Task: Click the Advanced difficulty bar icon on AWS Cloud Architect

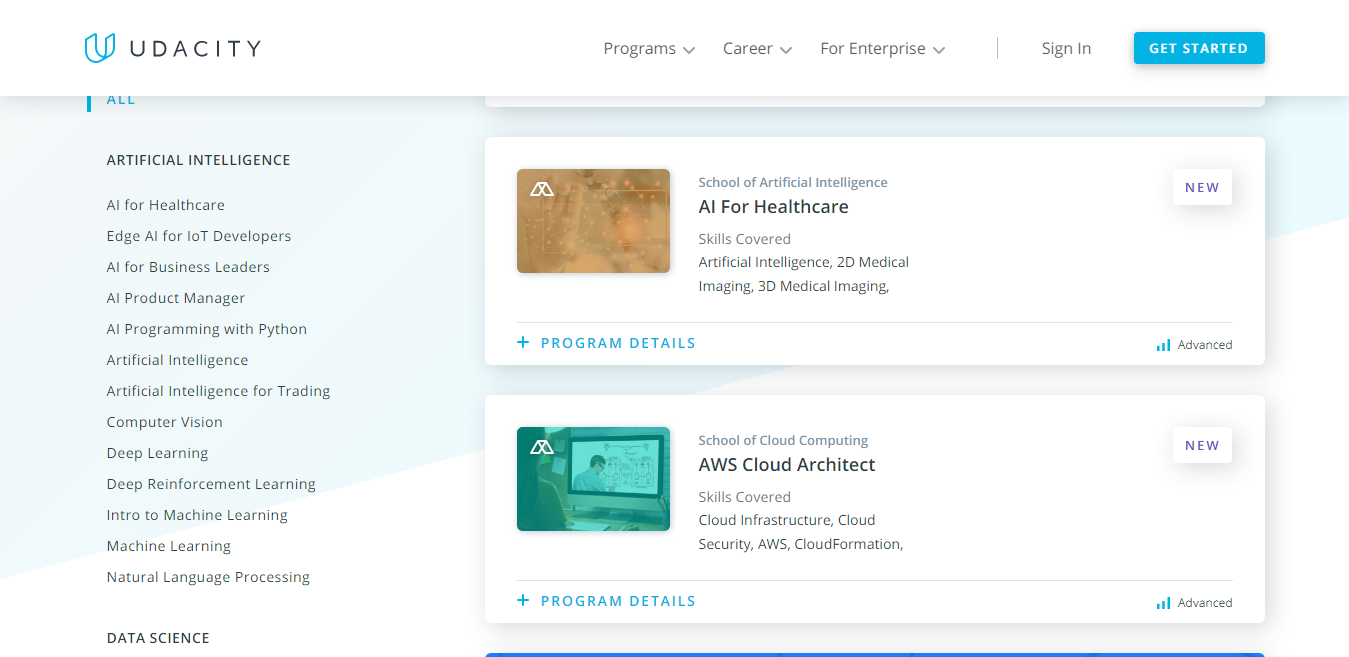Action: (1163, 602)
